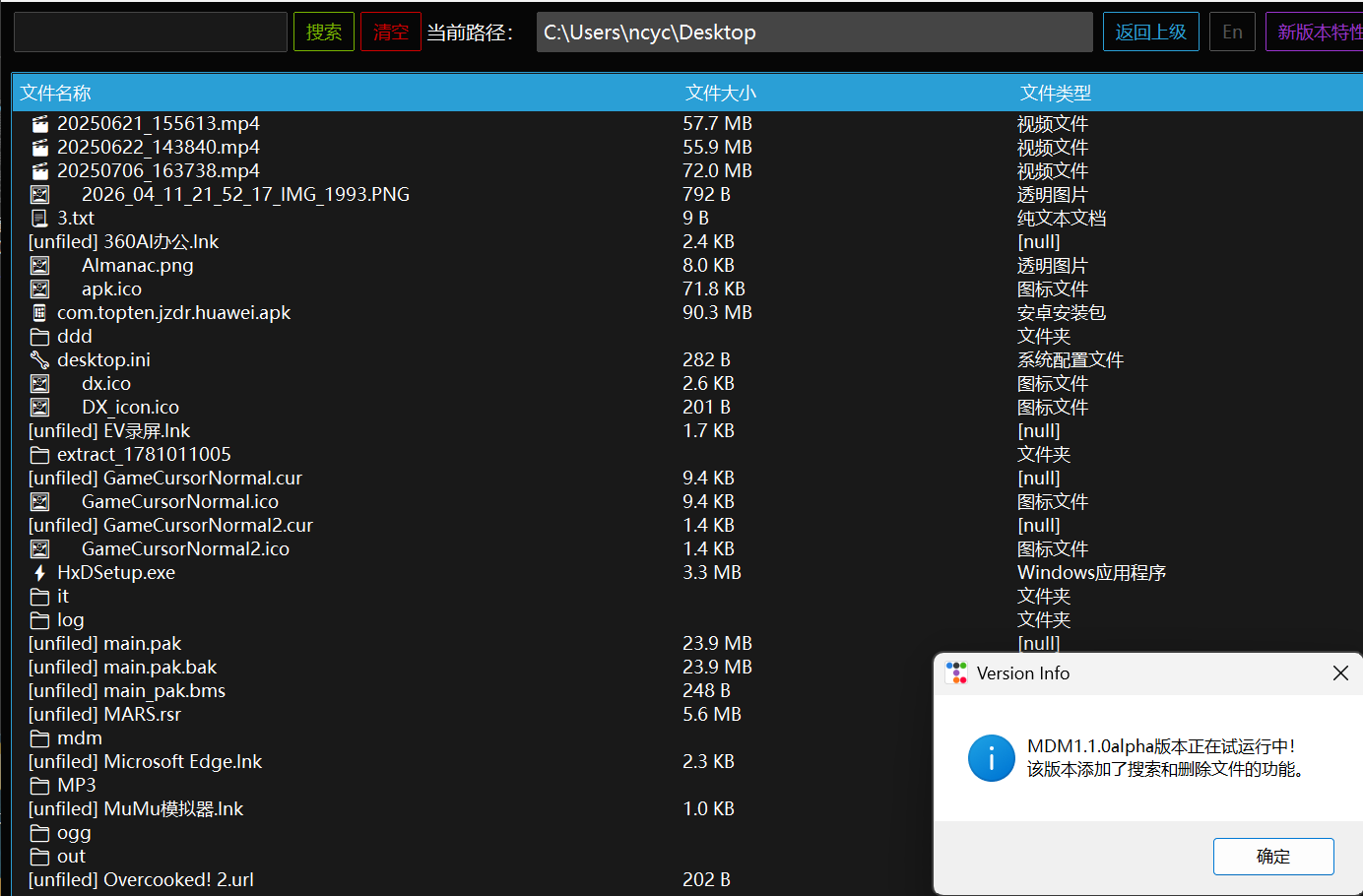
Task: Close the Version Info dialog
Action: 1340,673
